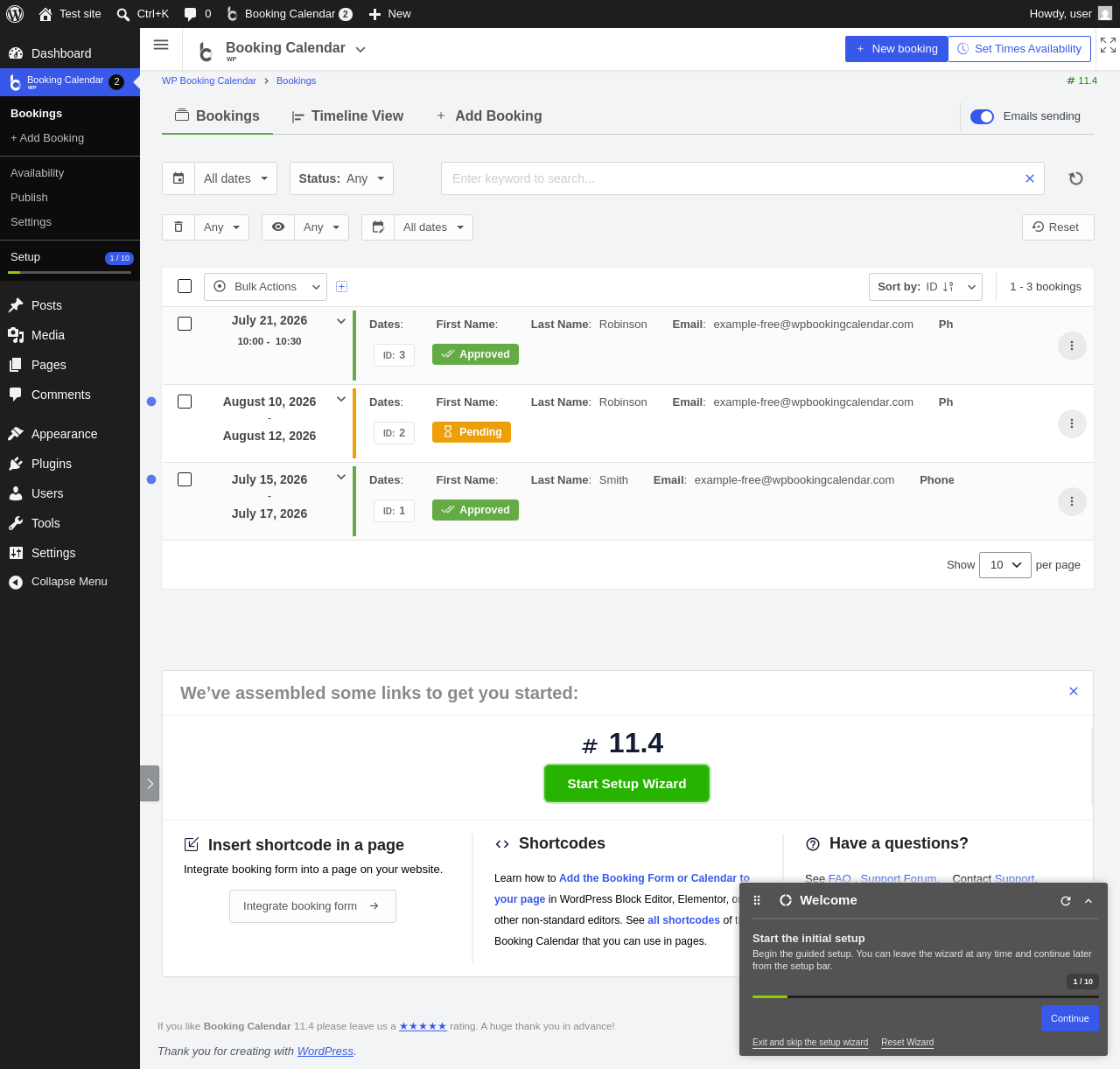This screenshot has height=1069, width=1120.
Task: Click the refresh icon in Welcome panel
Action: click(1066, 901)
